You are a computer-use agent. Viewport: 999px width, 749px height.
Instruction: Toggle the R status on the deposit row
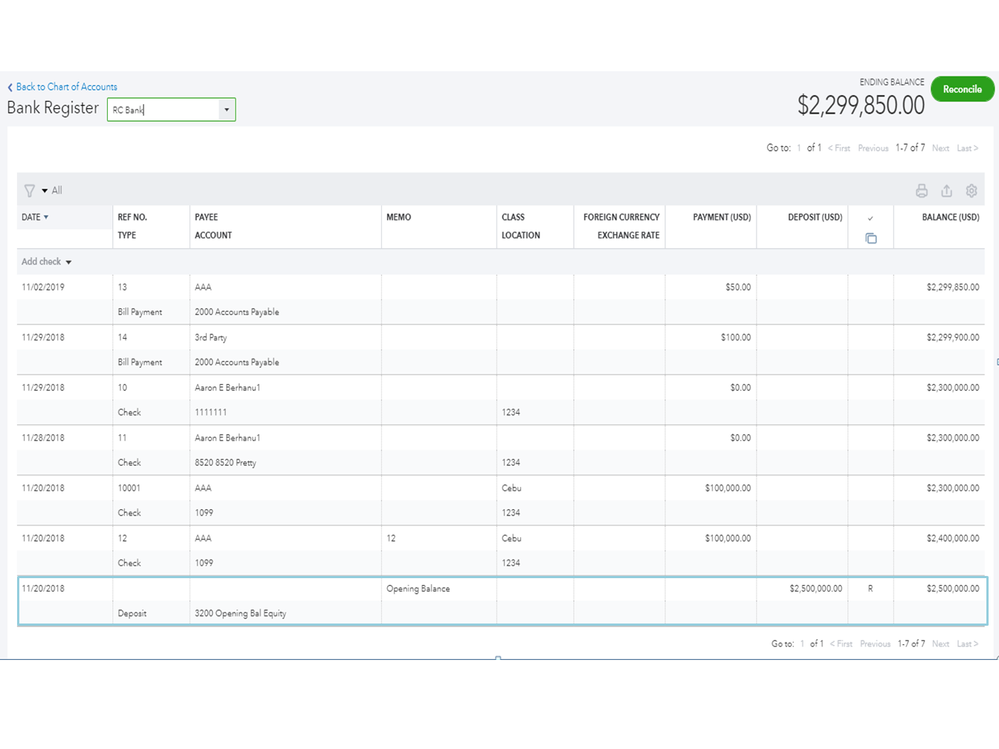[870, 589]
